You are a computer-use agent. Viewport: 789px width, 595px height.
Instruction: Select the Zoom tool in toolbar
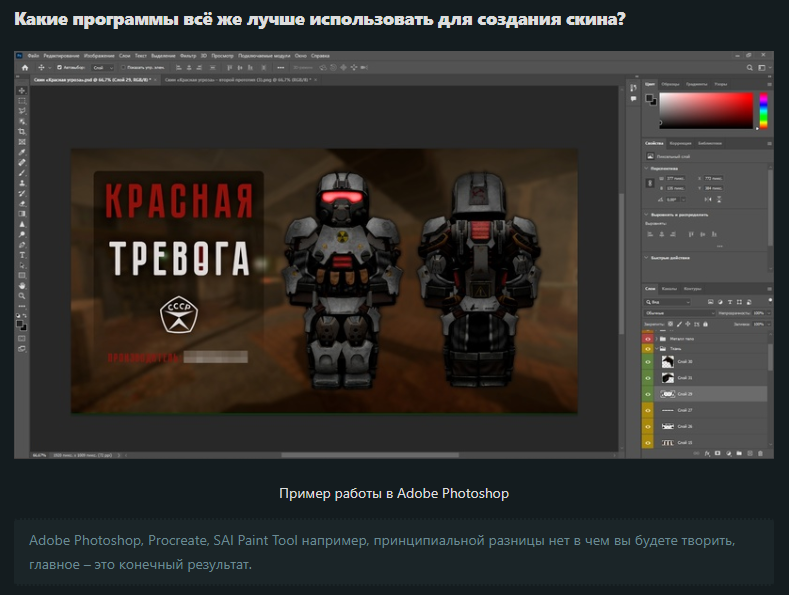tap(22, 296)
